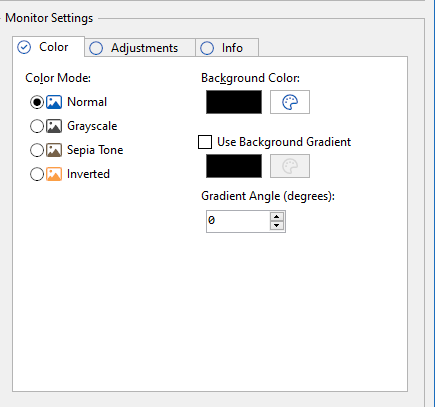Click the black Background Color swatch
The width and height of the screenshot is (435, 407).
coord(234,102)
